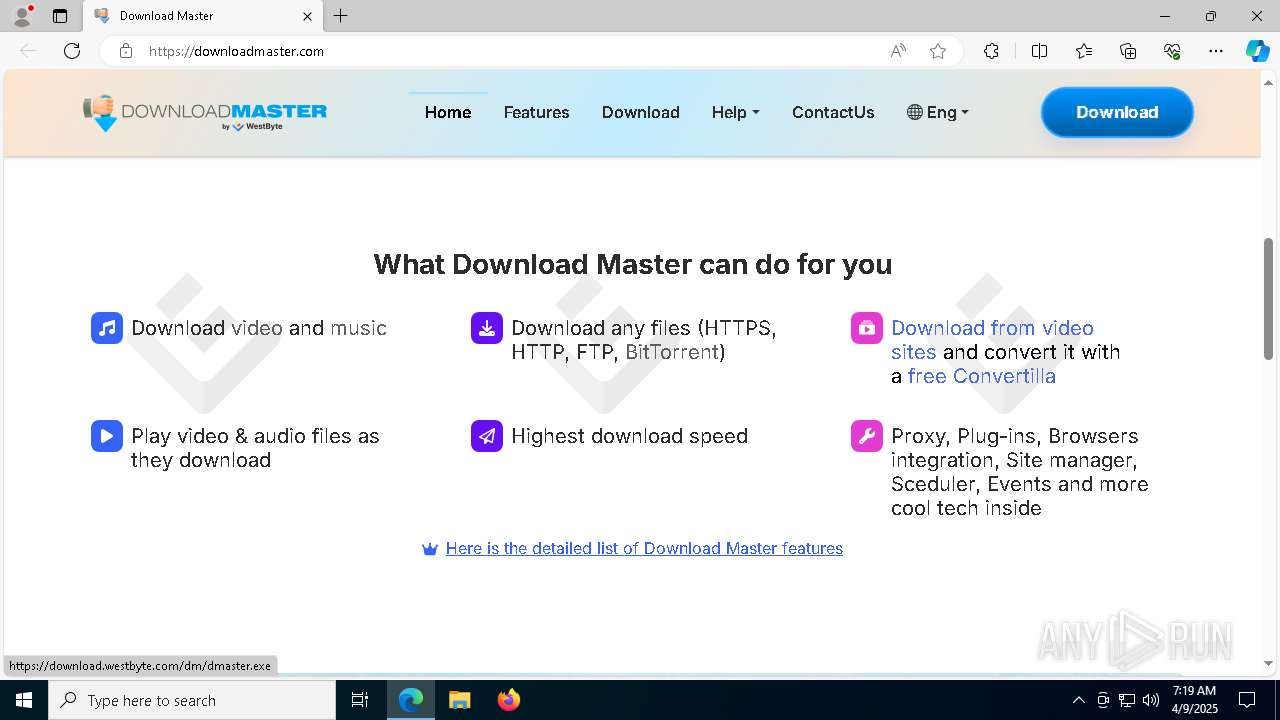Click the page vertical scrollbar thumb
Image resolution: width=1280 pixels, height=720 pixels.
(x=1268, y=298)
